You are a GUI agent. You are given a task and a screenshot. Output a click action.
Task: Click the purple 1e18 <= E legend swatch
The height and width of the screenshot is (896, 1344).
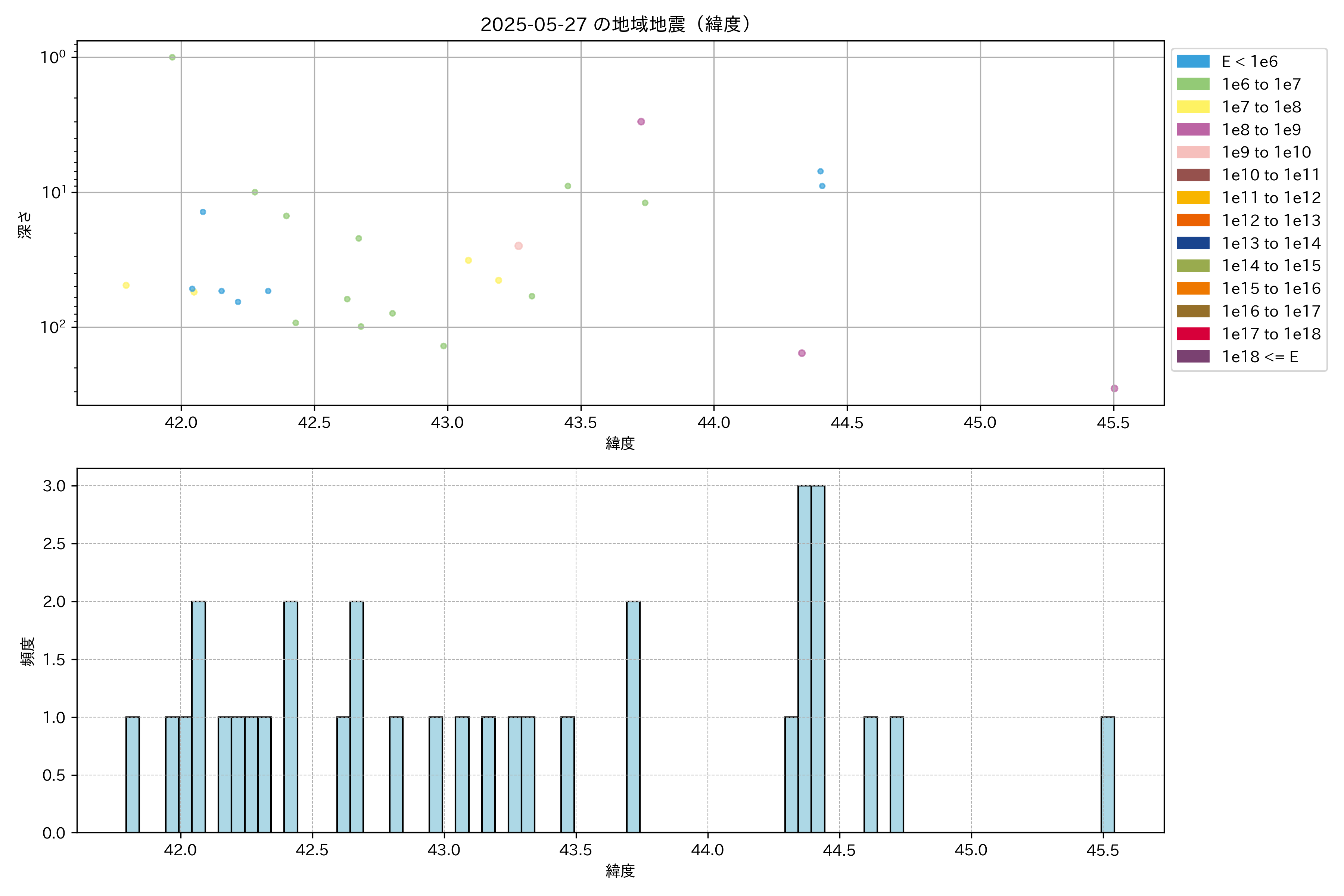pyautogui.click(x=1193, y=357)
